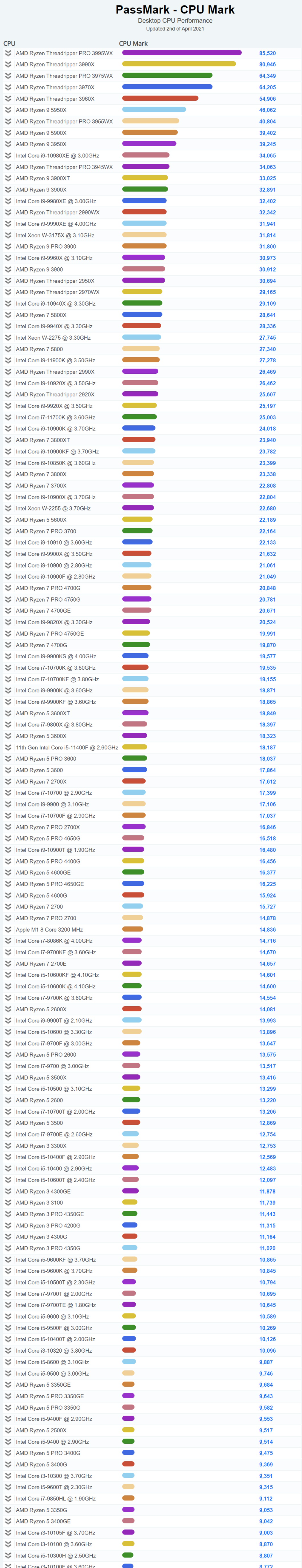Click the yellow bar for Threadripper 3990X

pyautogui.click(x=178, y=64)
